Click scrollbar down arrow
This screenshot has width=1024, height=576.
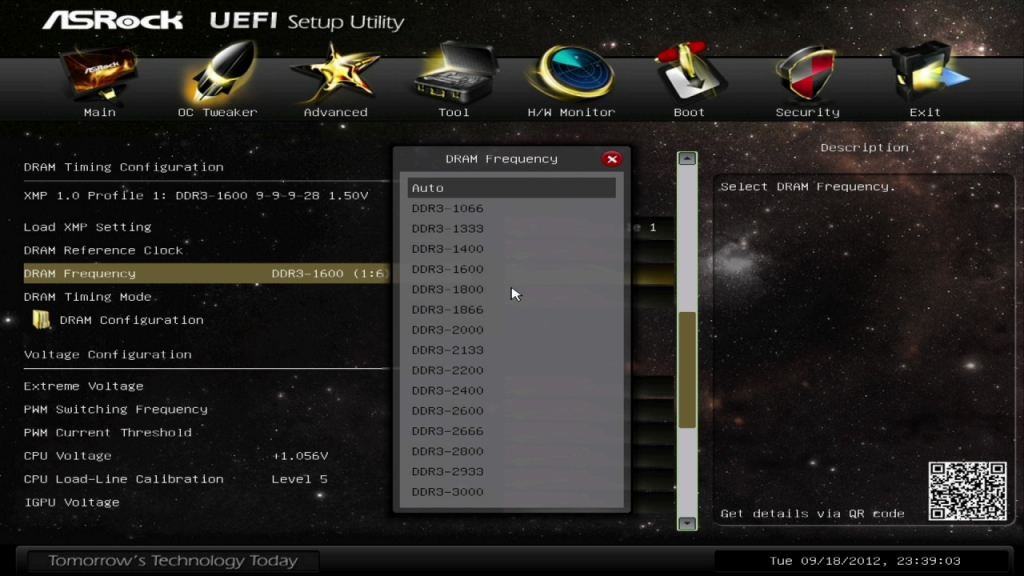click(x=687, y=523)
